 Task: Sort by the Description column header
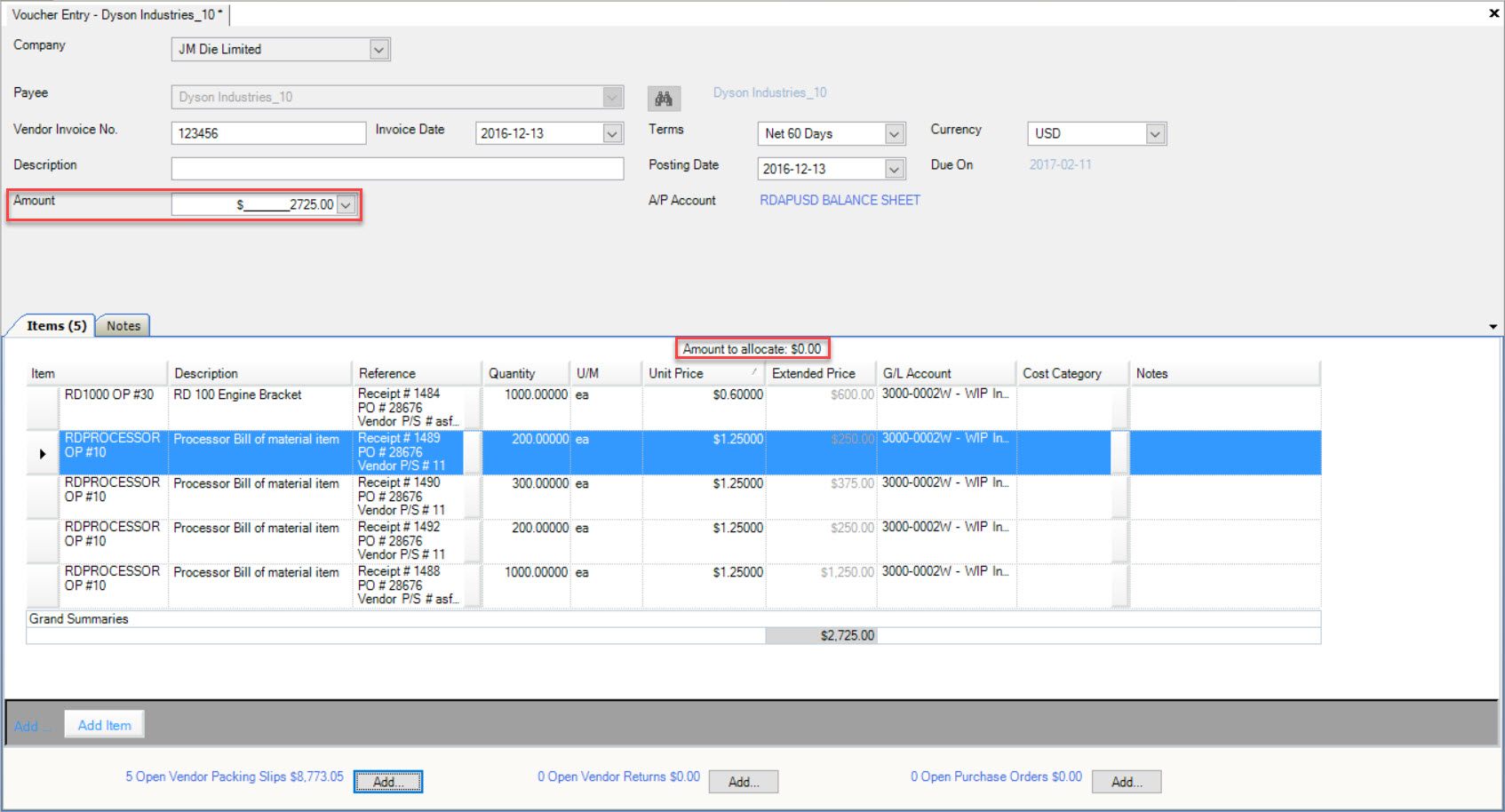pos(259,373)
